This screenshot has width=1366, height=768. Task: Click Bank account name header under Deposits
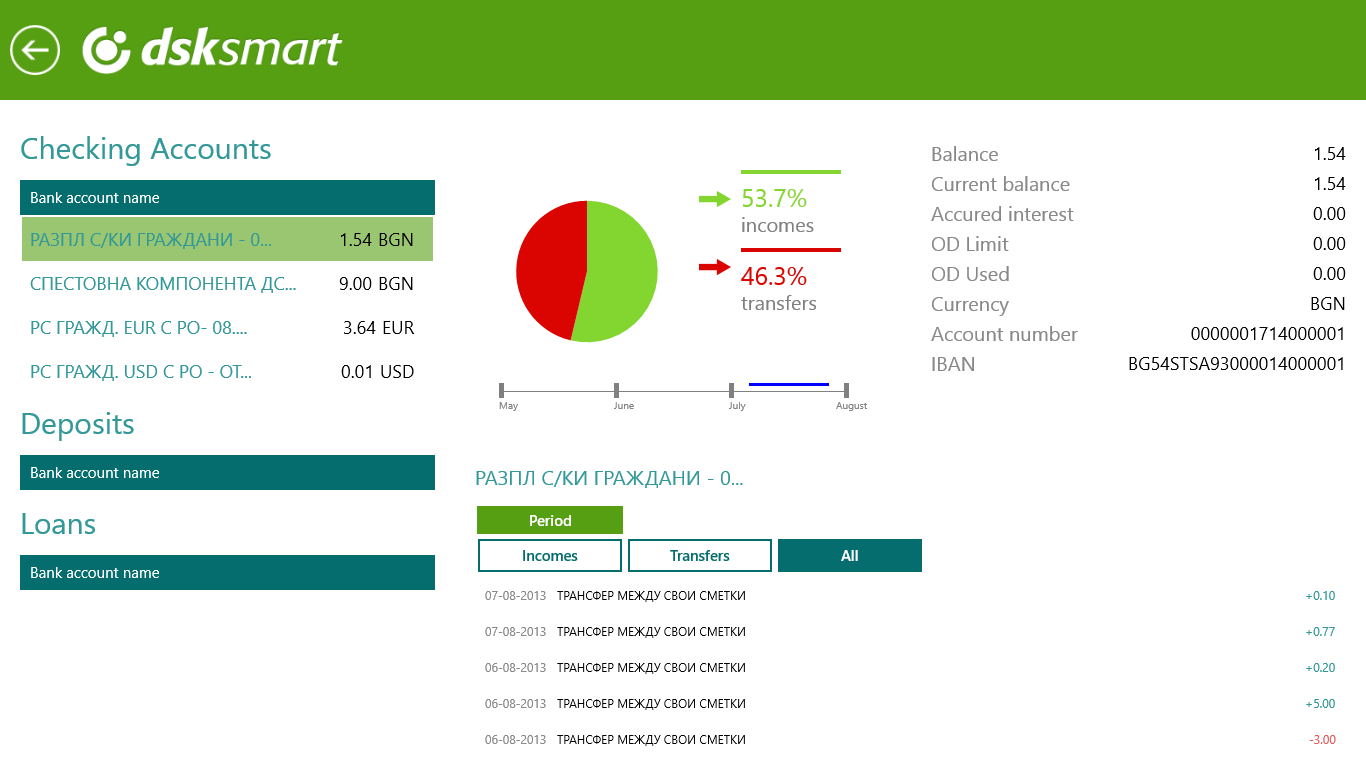[x=227, y=473]
